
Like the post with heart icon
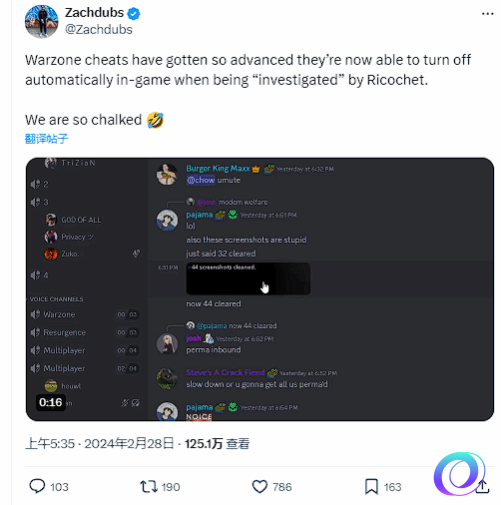(260, 487)
